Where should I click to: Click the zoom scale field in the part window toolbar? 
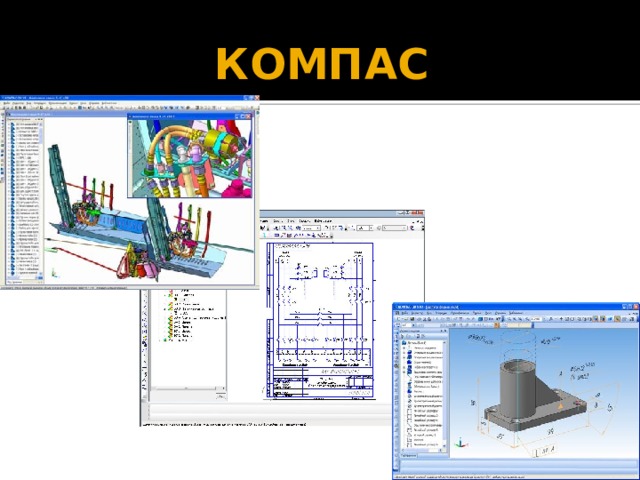(x=536, y=319)
